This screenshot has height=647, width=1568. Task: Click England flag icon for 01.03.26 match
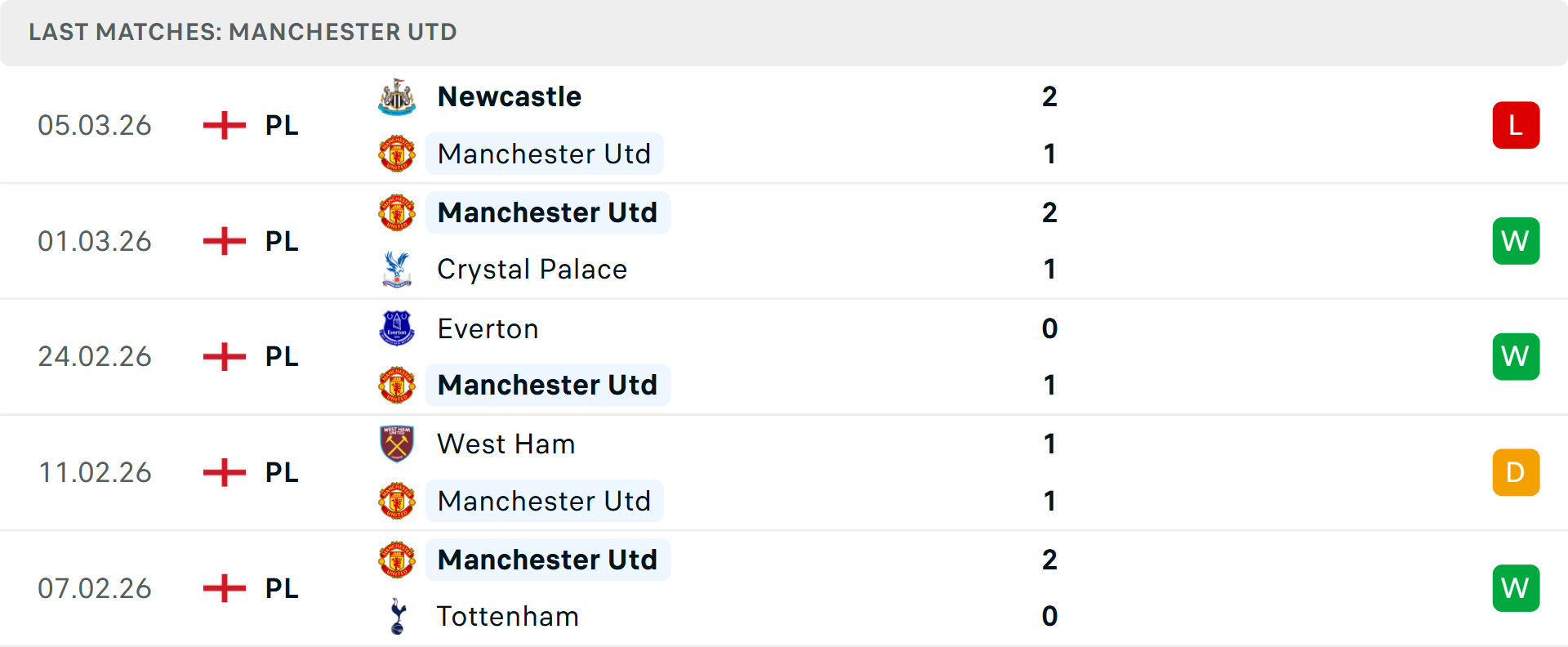tap(225, 241)
